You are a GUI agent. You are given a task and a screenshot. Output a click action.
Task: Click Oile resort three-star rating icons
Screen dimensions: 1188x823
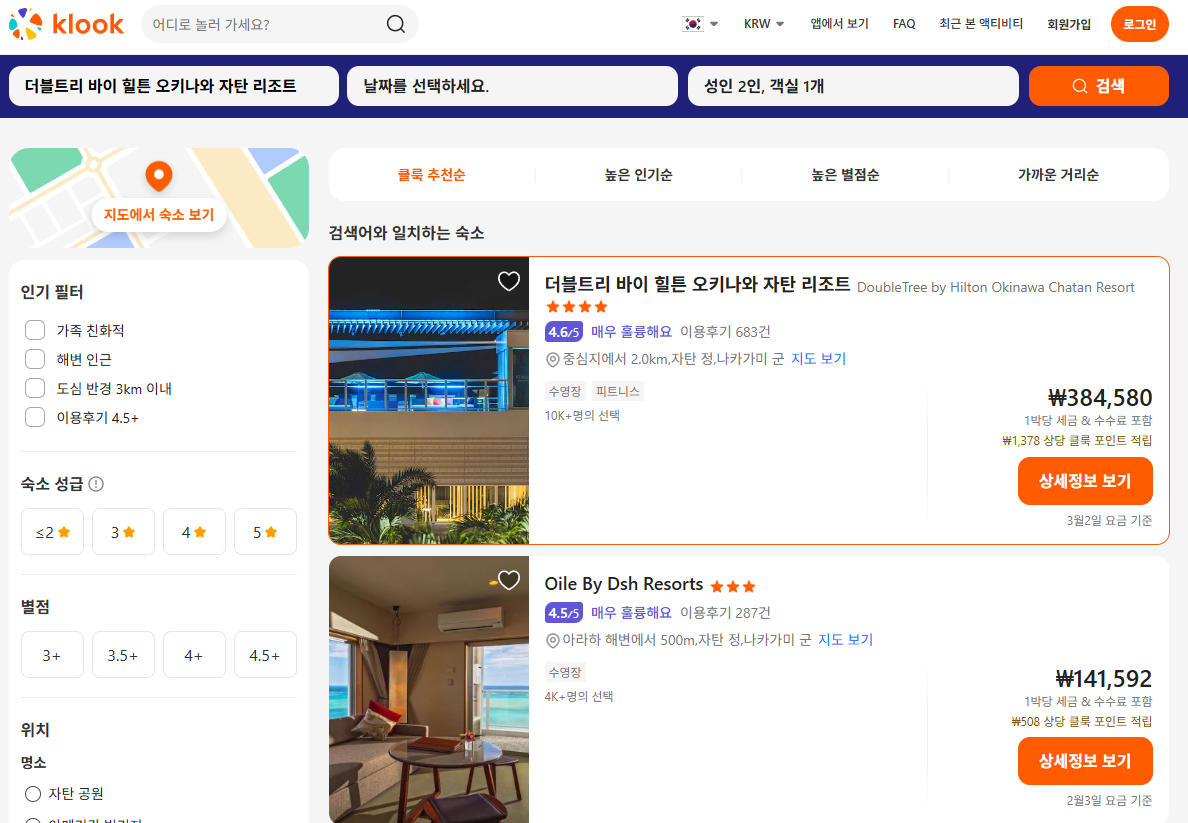click(733, 587)
